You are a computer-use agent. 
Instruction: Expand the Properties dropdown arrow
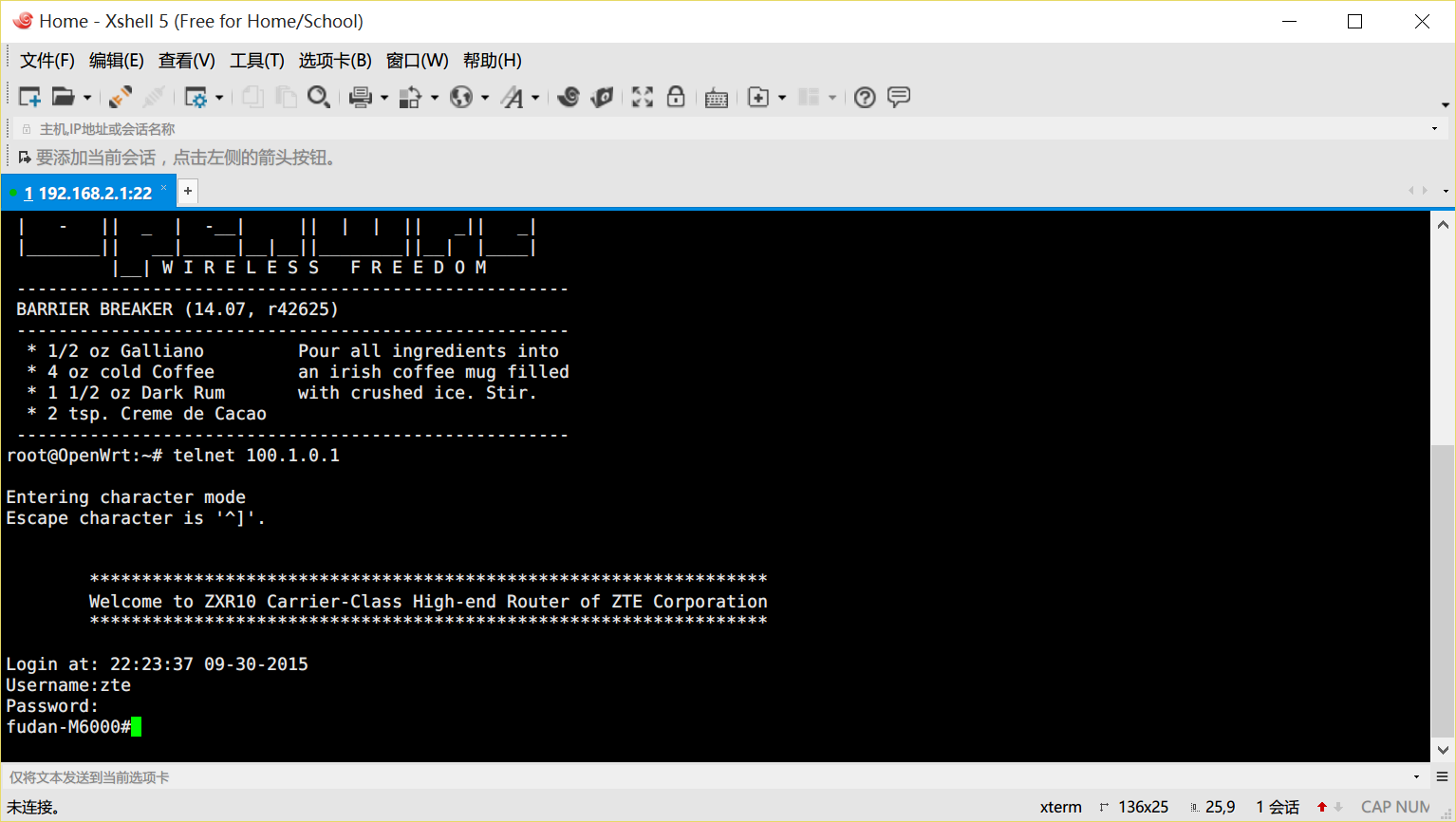[219, 98]
